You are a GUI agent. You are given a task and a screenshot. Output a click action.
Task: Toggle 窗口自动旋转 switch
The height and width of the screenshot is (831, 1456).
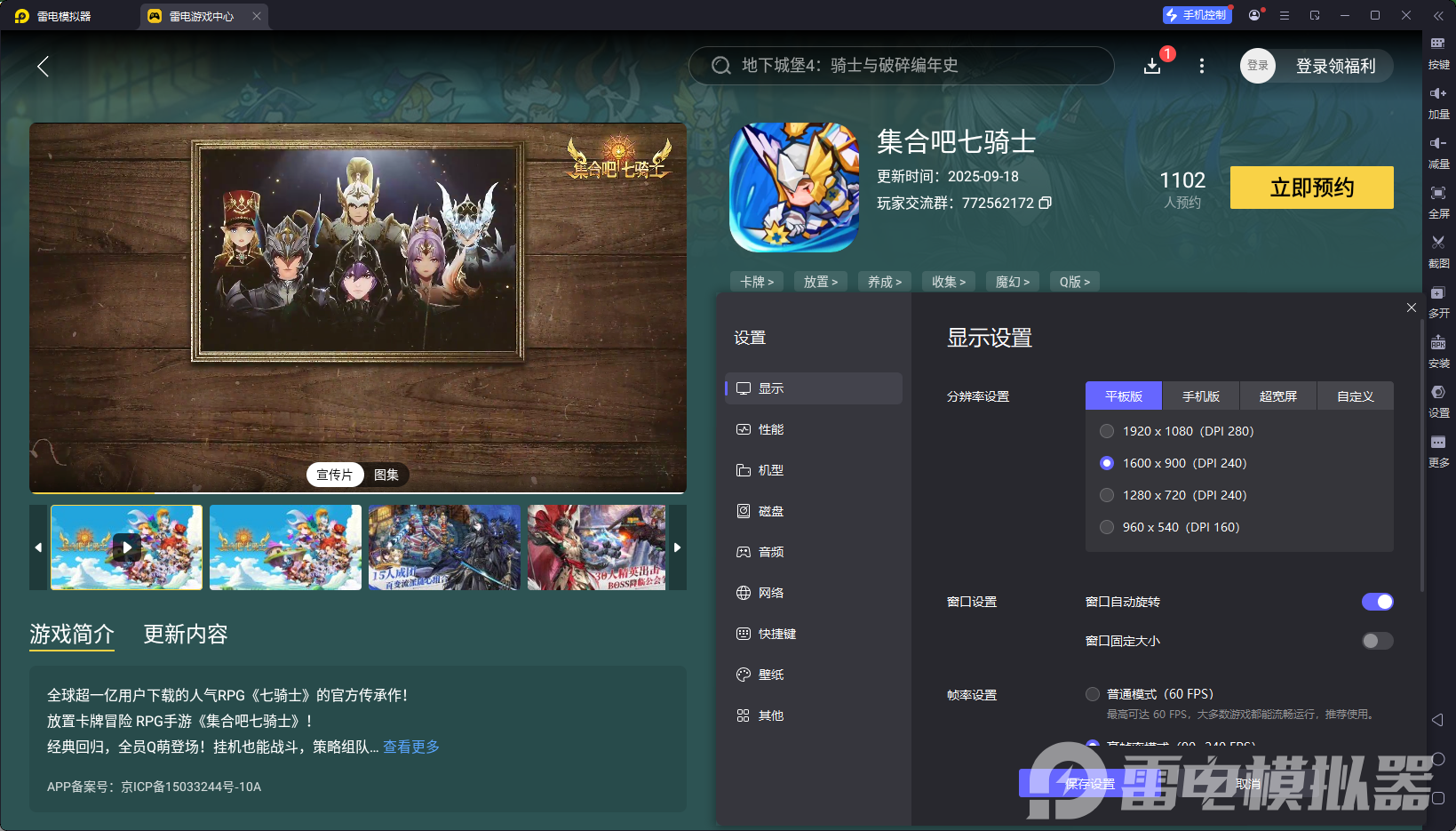[x=1378, y=602]
